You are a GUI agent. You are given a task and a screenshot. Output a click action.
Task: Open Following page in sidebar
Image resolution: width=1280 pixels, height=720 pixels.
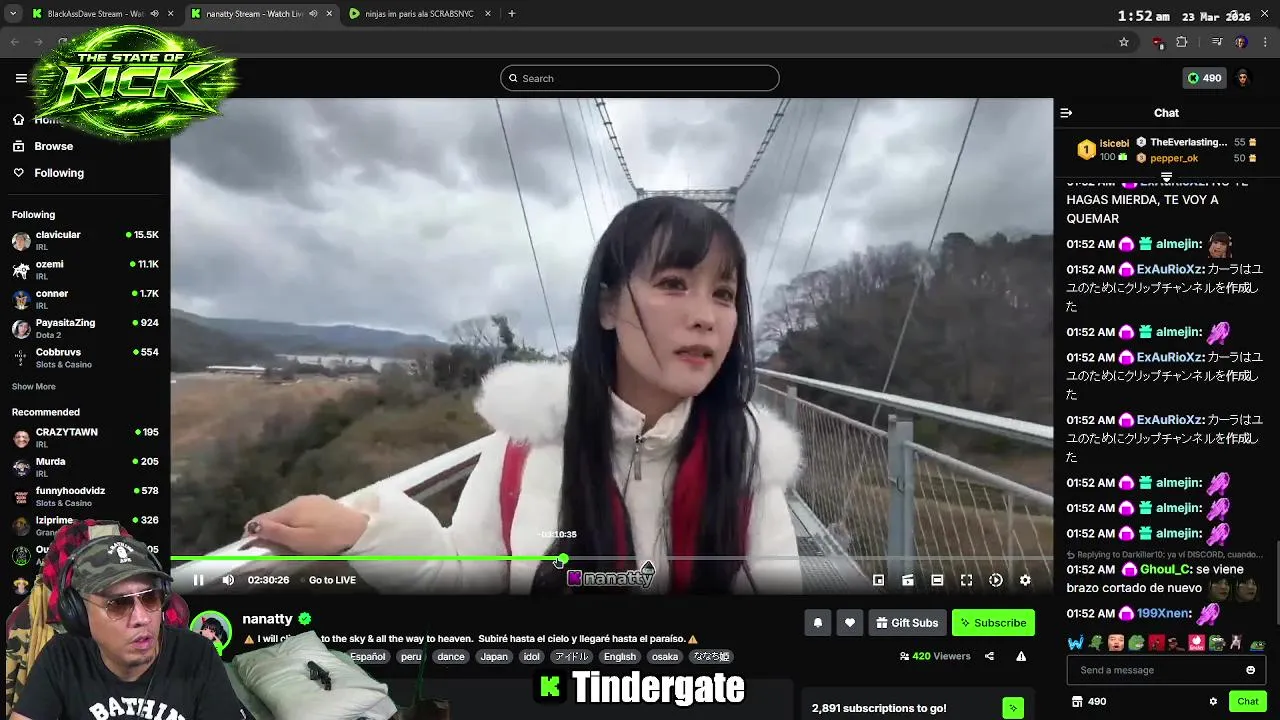point(59,173)
